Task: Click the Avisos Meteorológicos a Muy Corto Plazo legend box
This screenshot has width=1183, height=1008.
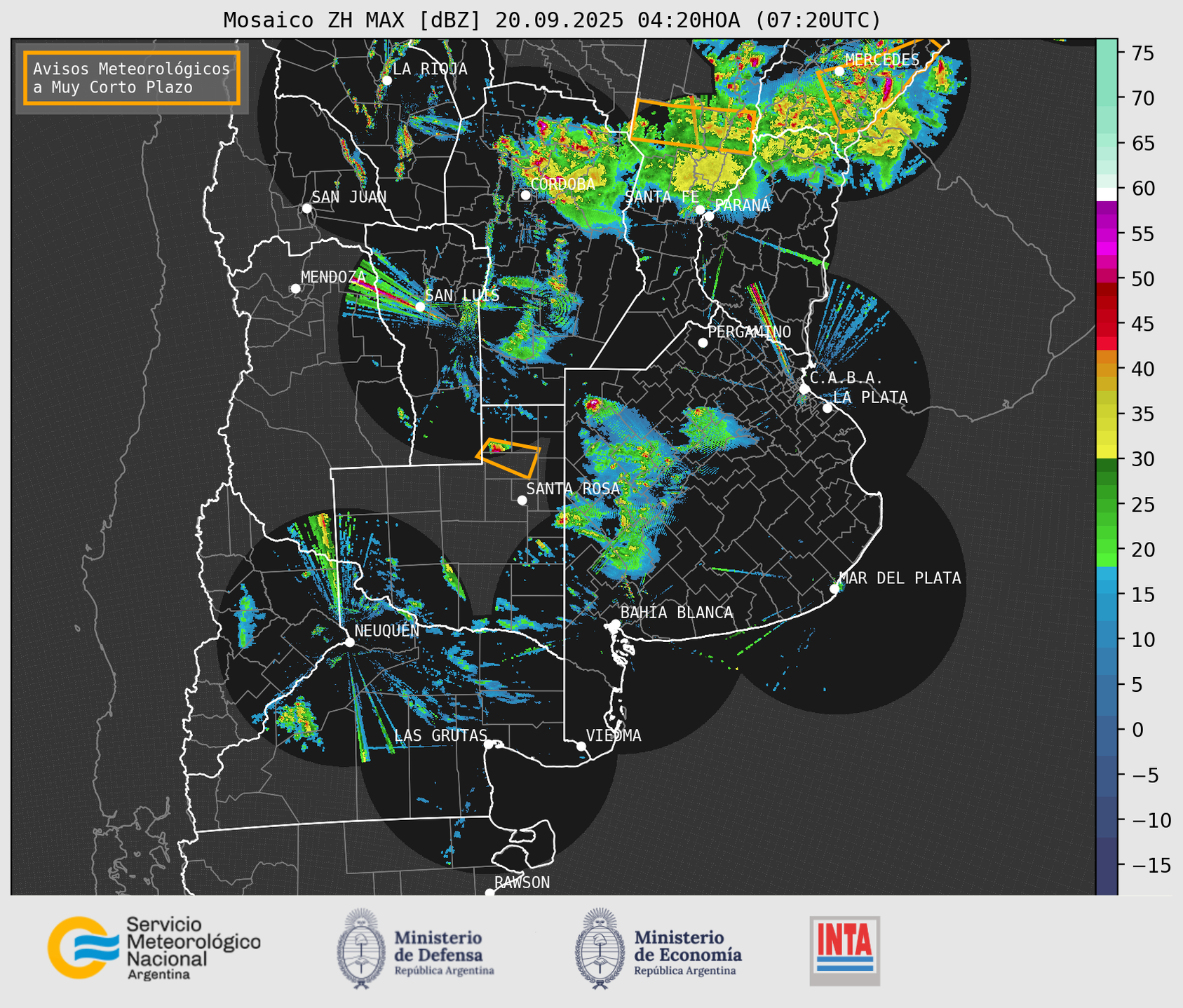Action: [x=132, y=78]
